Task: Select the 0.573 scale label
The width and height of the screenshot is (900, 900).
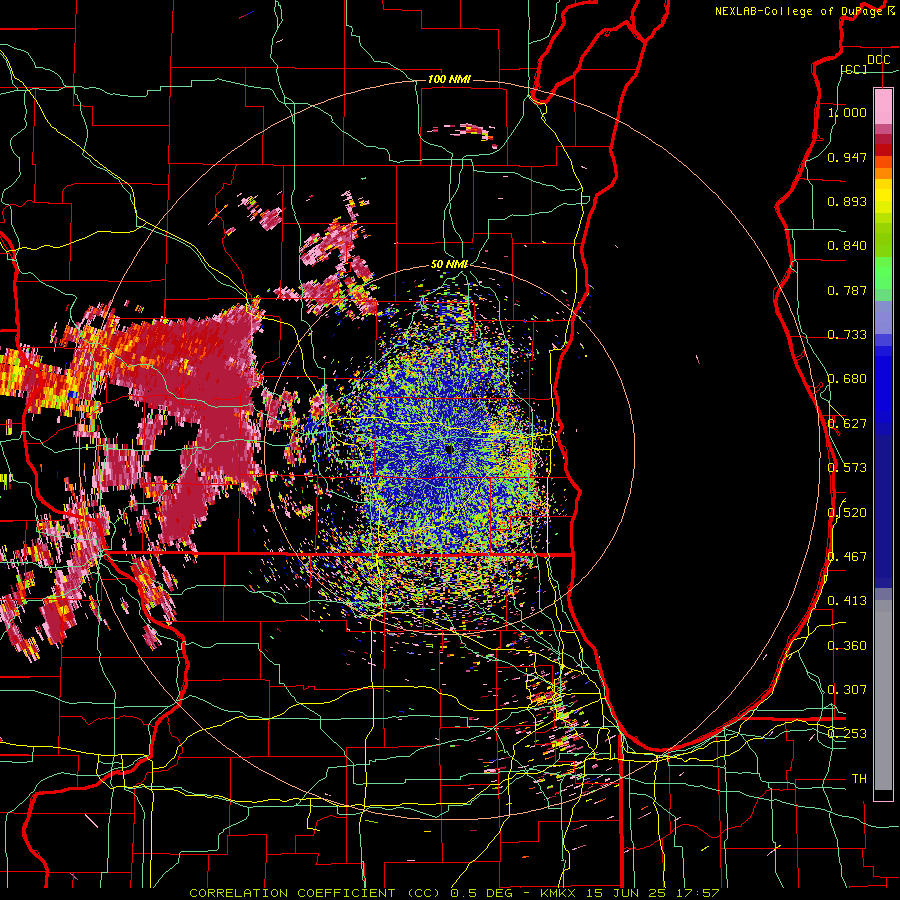Action: [847, 468]
